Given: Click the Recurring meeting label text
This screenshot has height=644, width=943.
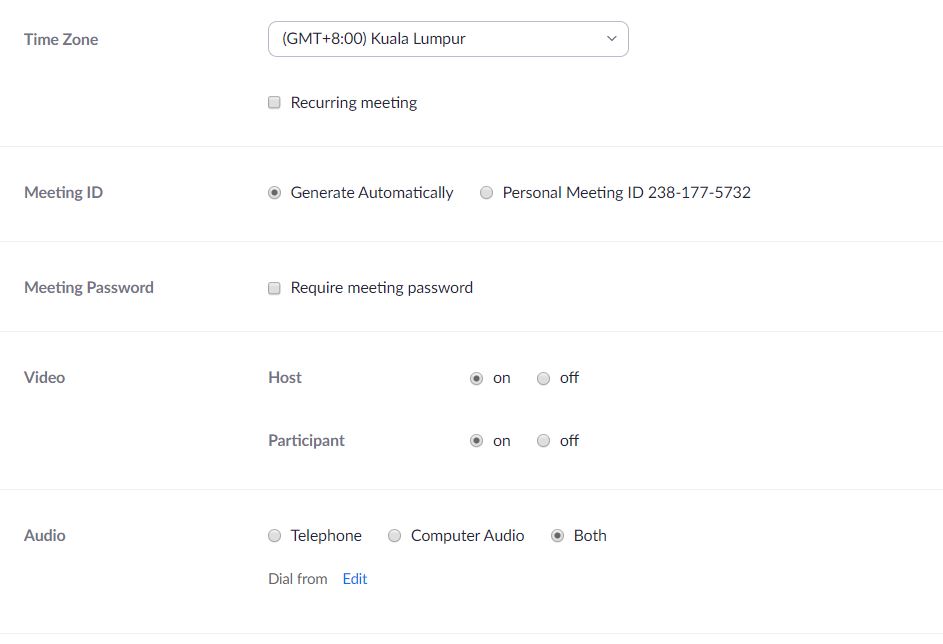Looking at the screenshot, I should 354,103.
